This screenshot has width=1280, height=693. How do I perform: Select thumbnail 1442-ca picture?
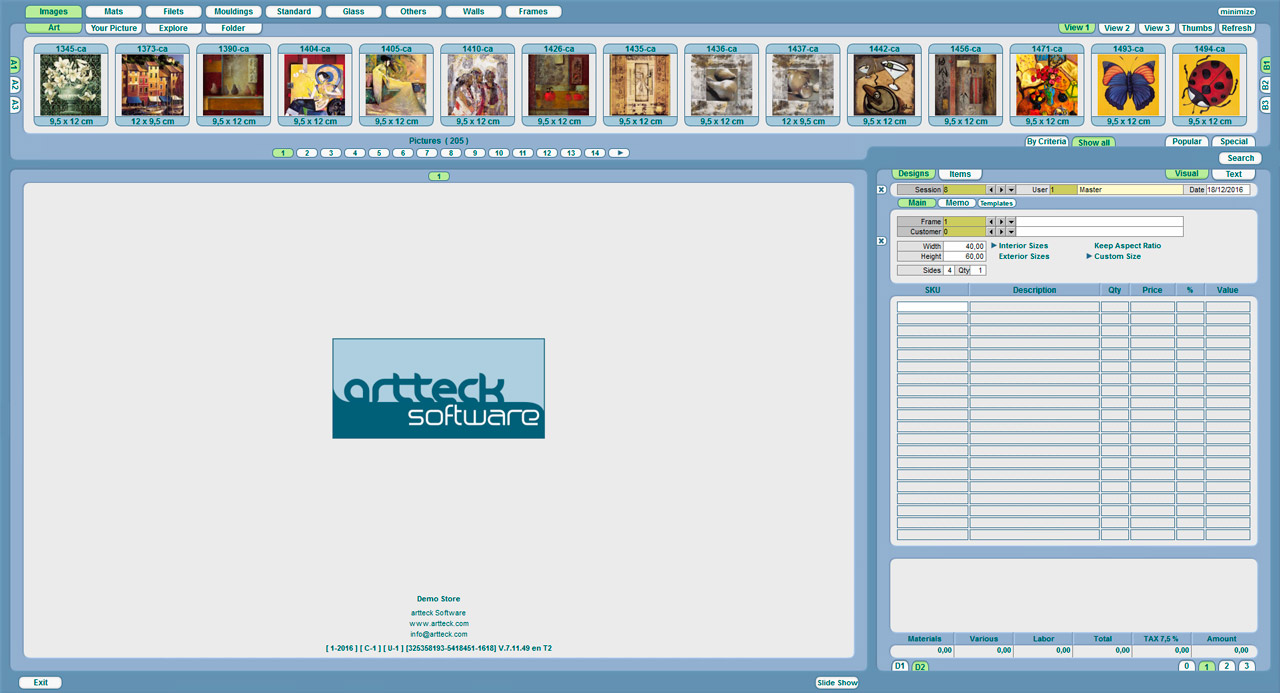pos(884,85)
